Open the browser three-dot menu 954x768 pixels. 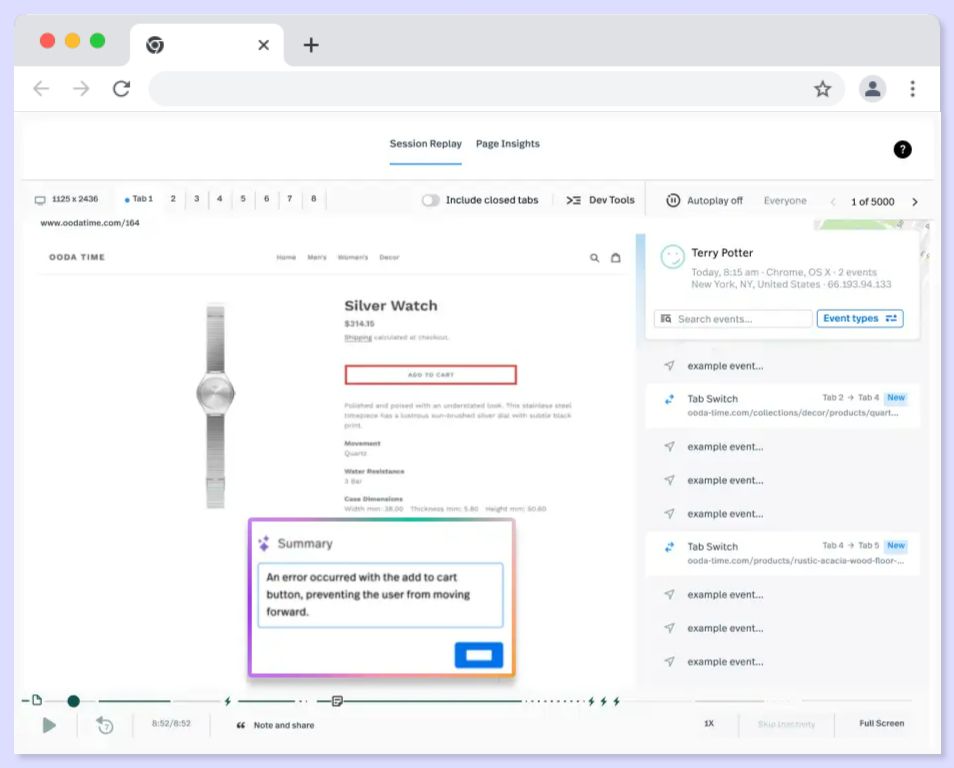tap(912, 89)
